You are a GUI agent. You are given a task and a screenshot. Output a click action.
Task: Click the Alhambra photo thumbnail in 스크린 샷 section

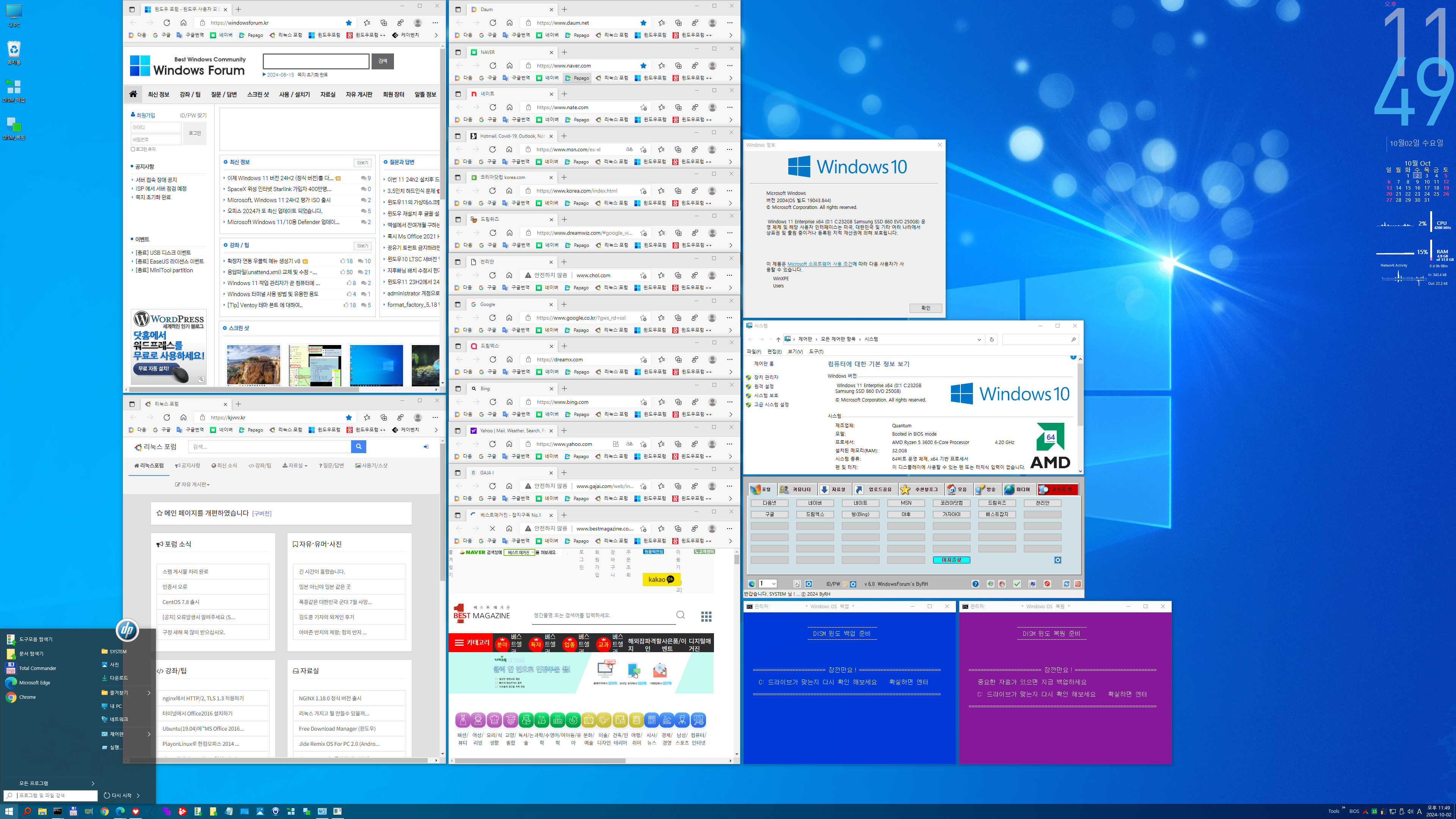pos(253,365)
